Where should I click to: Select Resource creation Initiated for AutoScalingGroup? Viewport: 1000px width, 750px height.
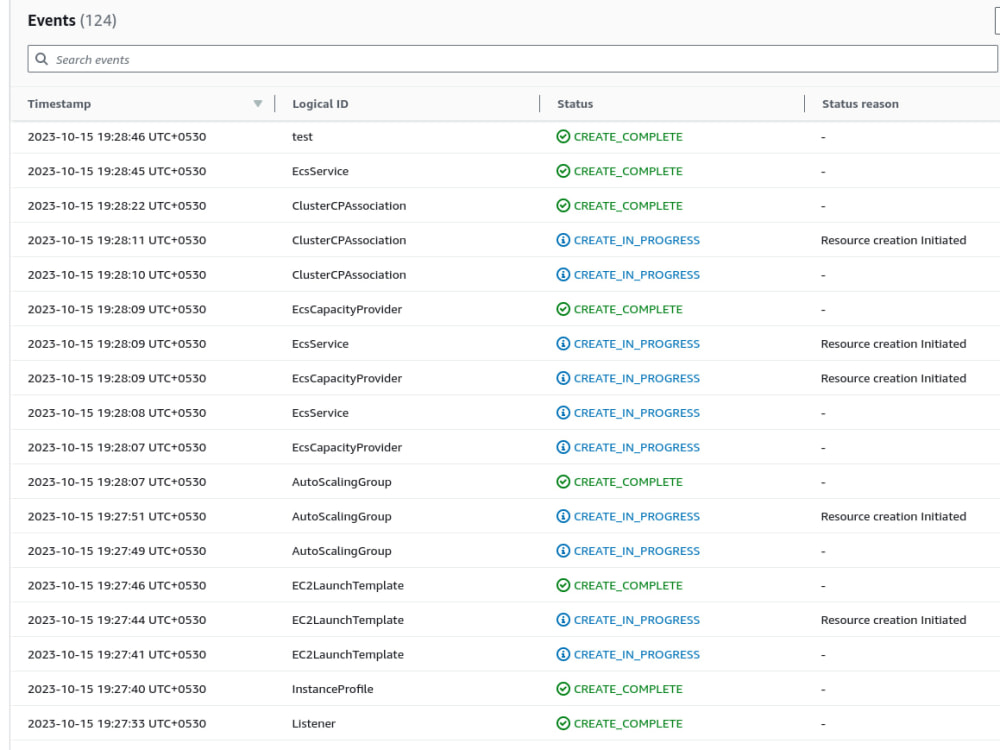[x=893, y=516]
